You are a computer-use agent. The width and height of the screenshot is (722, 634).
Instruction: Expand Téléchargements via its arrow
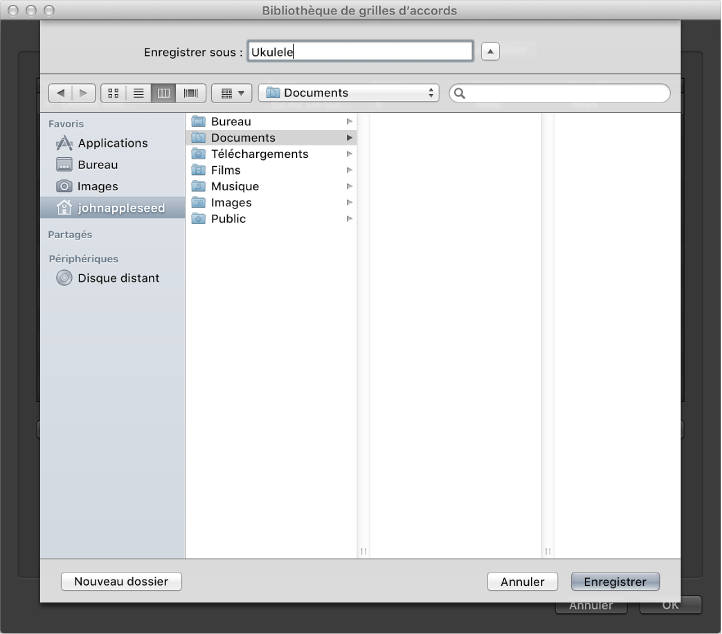pos(349,154)
